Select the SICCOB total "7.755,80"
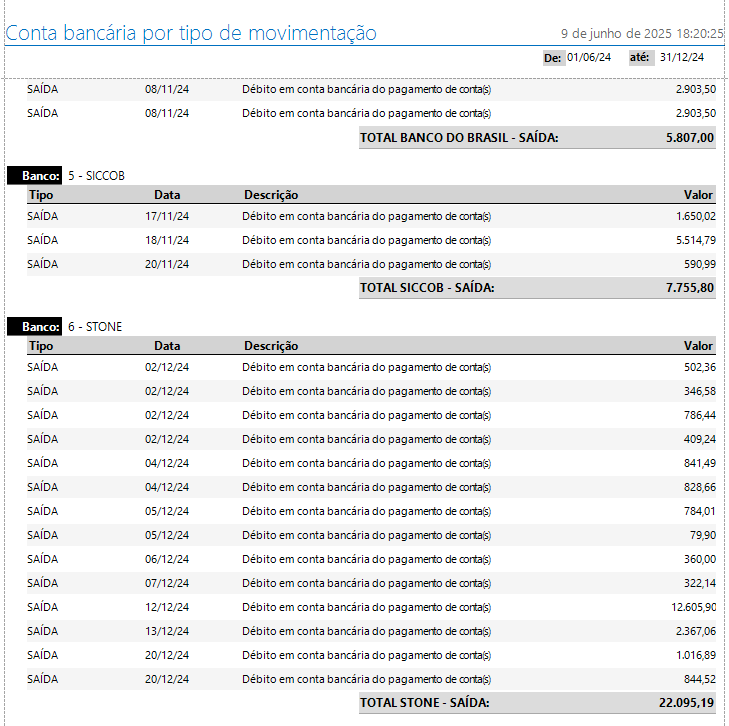 (690, 288)
